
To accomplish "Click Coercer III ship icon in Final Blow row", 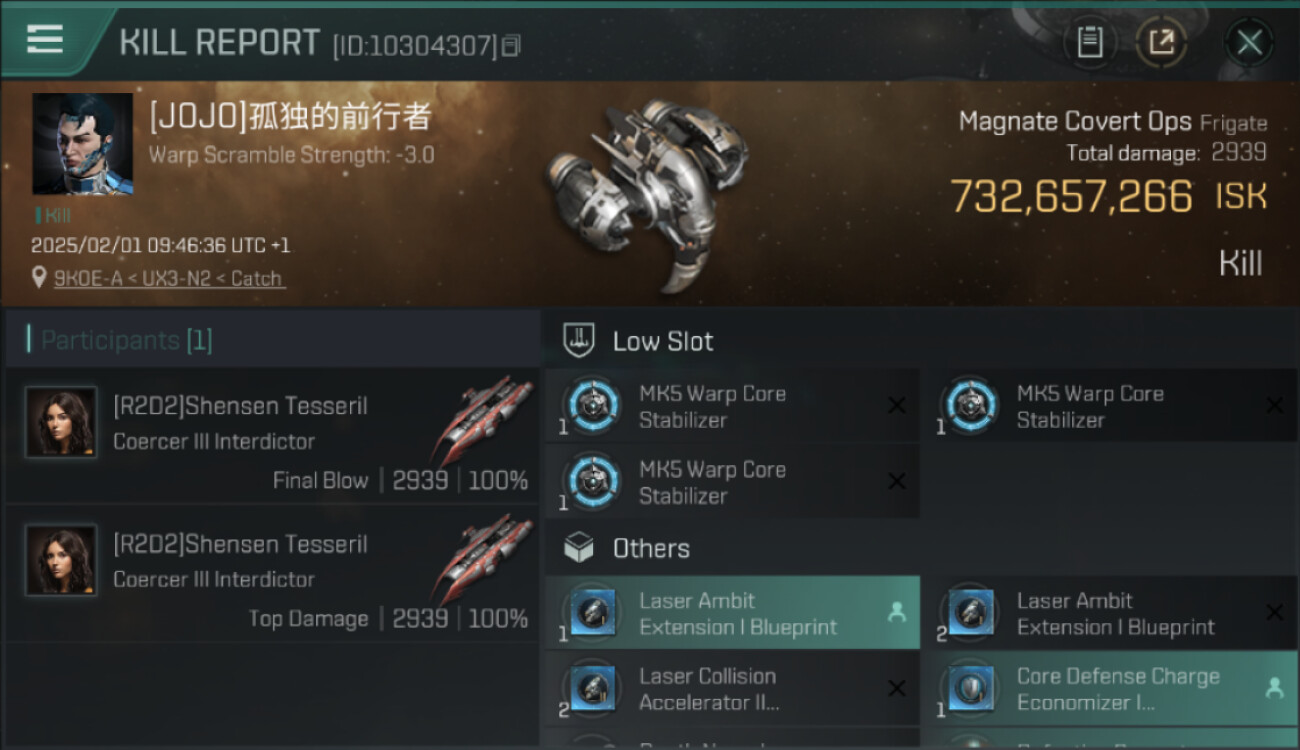I will (486, 420).
